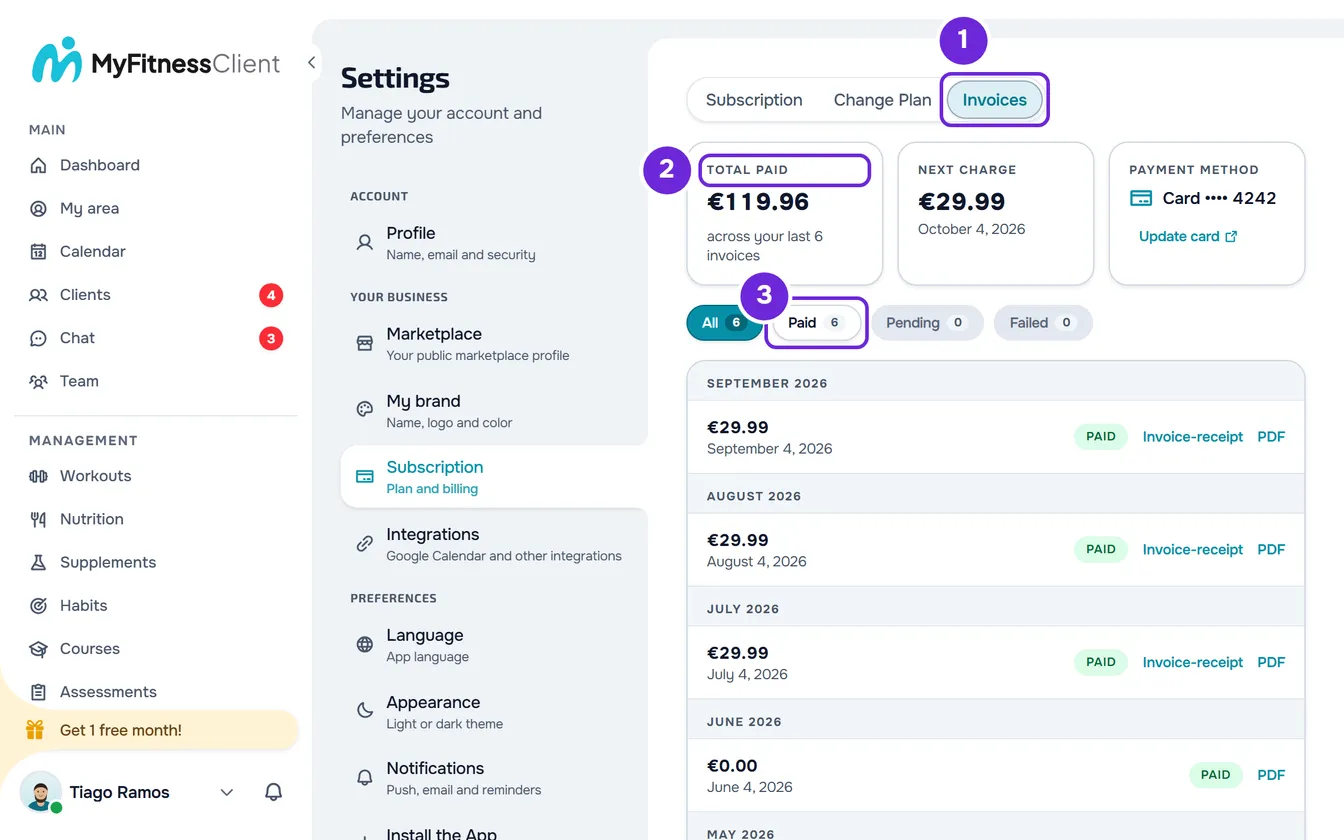Open the Habits target icon

point(38,605)
